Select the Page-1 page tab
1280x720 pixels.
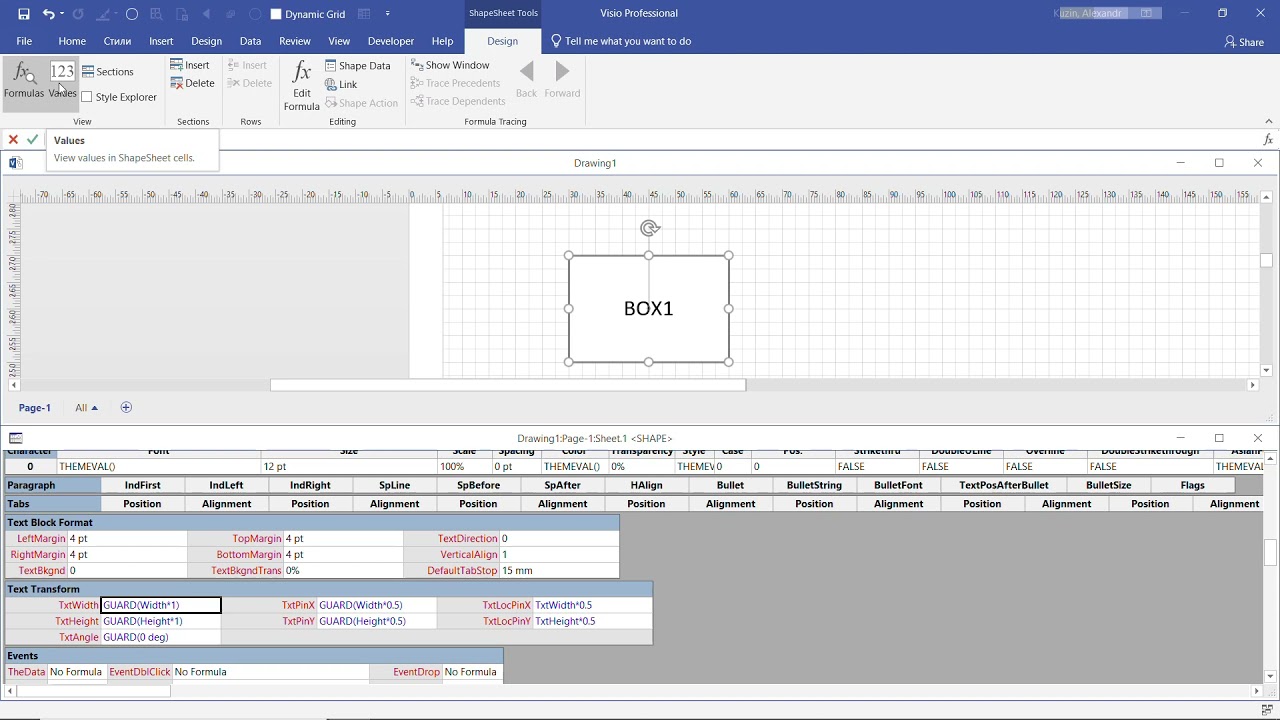[35, 408]
